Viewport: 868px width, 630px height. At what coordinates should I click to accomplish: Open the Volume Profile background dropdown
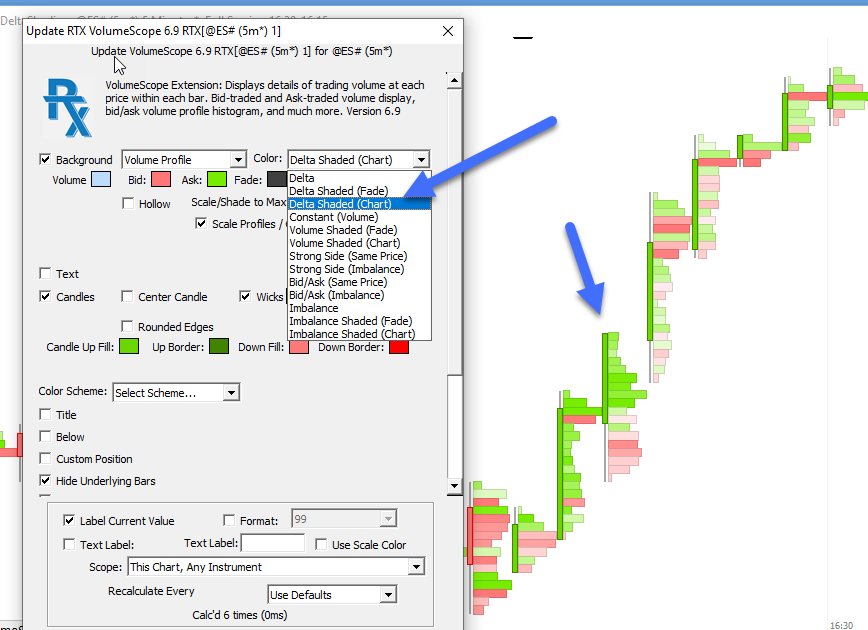(184, 159)
